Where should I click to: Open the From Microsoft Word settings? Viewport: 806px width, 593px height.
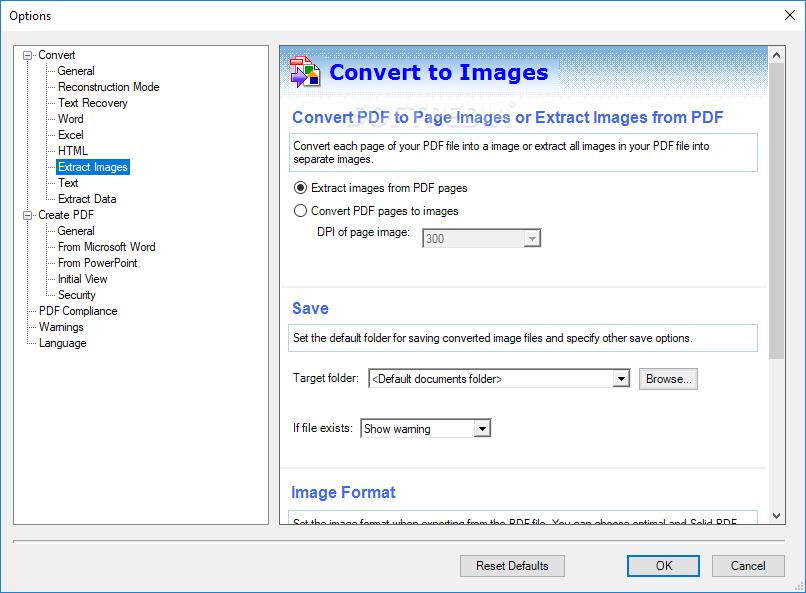pos(106,247)
